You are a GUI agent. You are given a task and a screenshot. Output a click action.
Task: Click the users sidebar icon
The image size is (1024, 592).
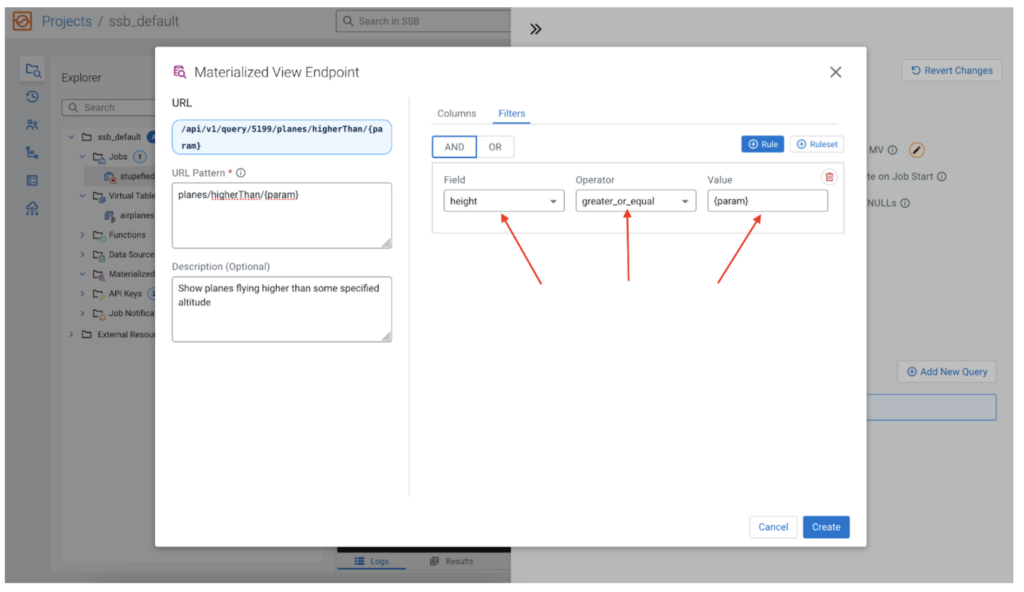click(32, 124)
